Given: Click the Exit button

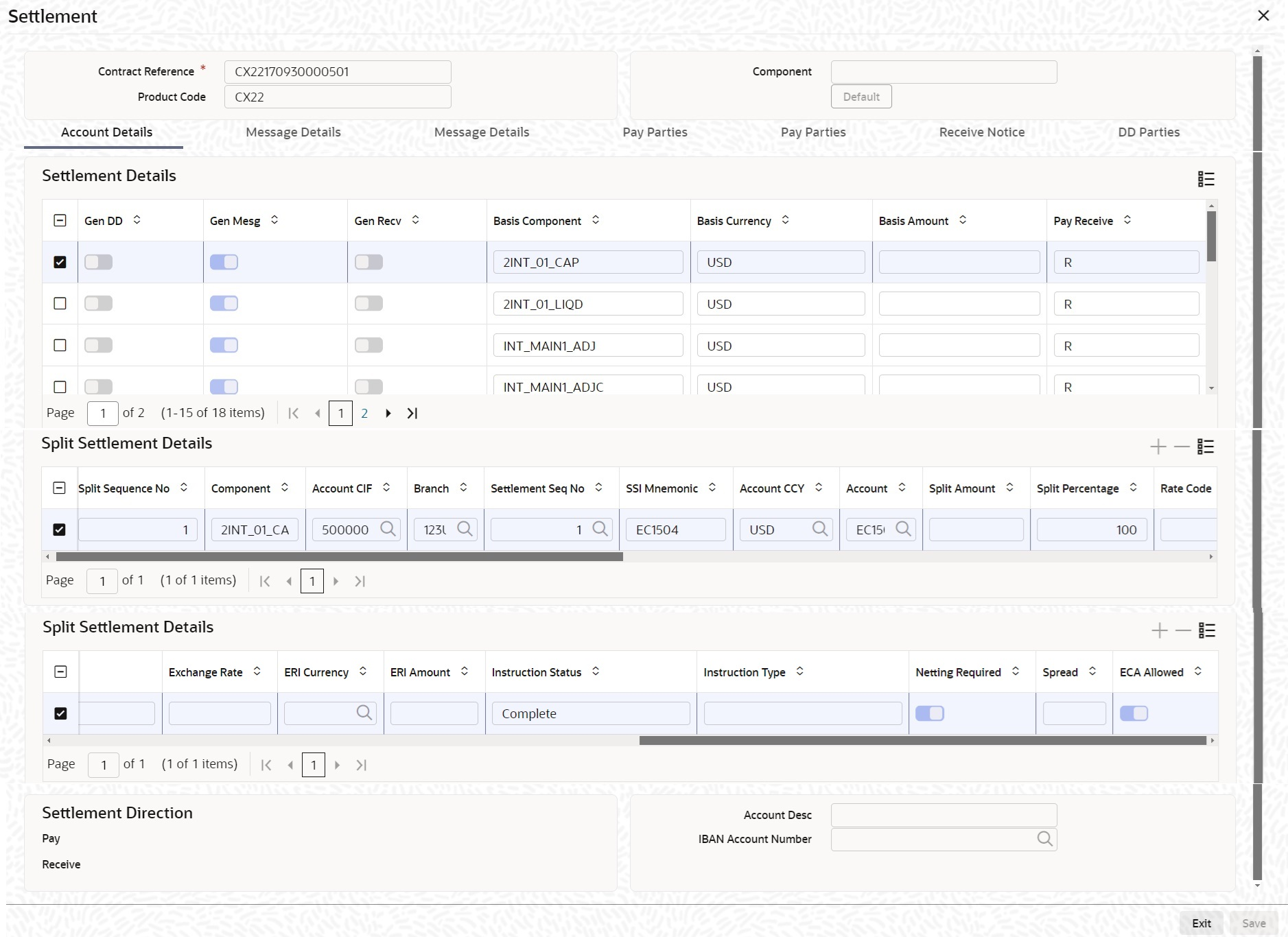Looking at the screenshot, I should pyautogui.click(x=1202, y=923).
